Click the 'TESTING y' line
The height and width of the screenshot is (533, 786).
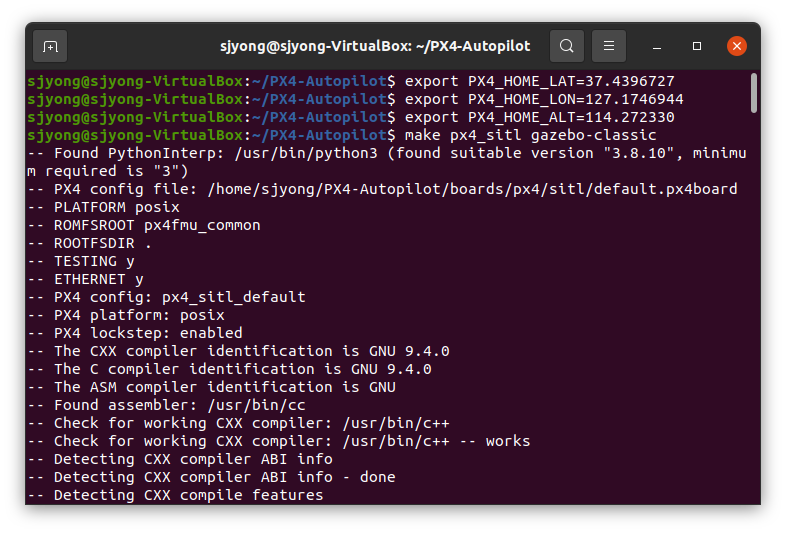[81, 261]
